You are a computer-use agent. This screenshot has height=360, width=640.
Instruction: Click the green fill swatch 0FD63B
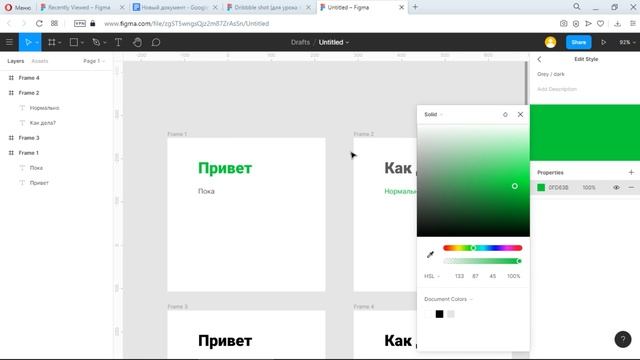[x=541, y=187]
